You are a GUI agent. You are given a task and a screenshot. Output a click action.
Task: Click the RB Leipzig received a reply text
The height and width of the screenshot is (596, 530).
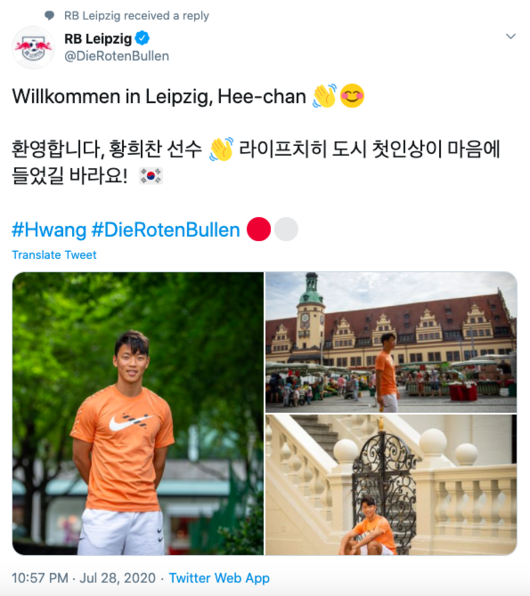pyautogui.click(x=136, y=16)
